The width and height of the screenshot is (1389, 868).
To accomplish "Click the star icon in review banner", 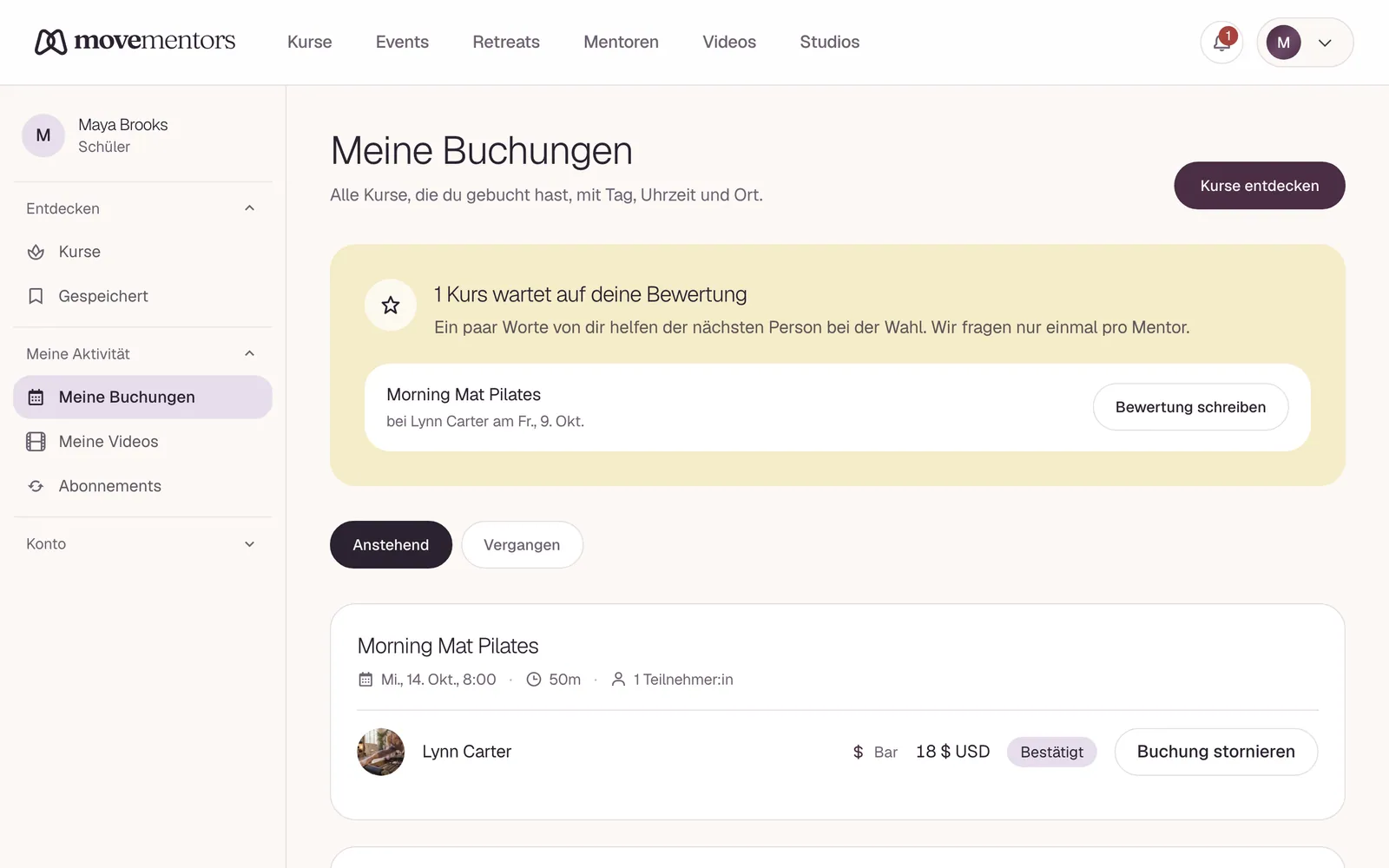I will pos(391,305).
